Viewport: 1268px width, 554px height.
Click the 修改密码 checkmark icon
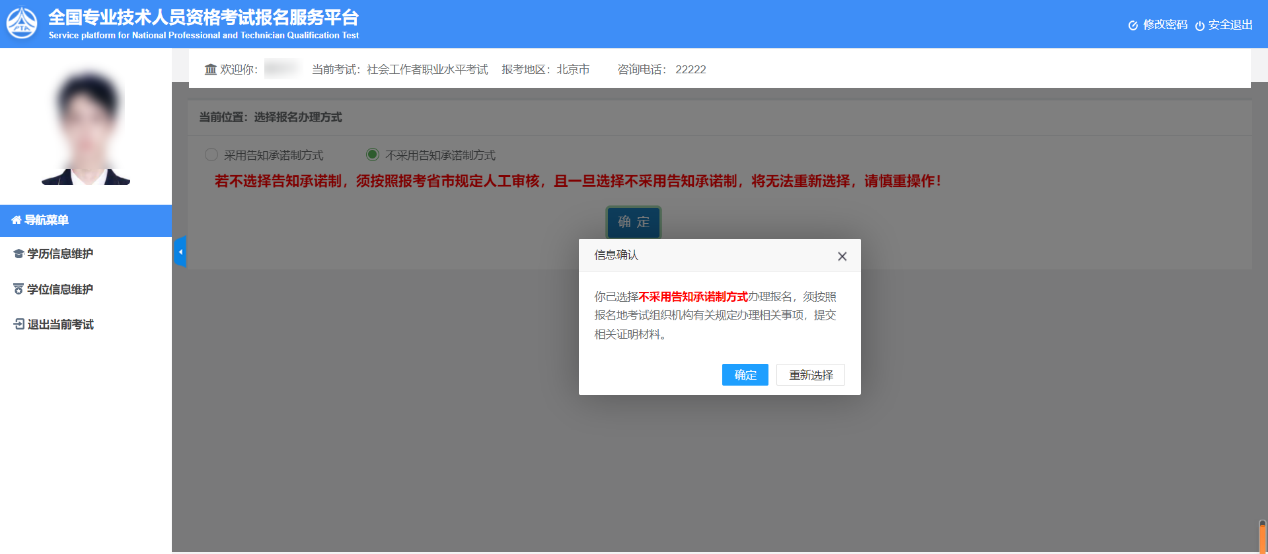click(x=1133, y=25)
